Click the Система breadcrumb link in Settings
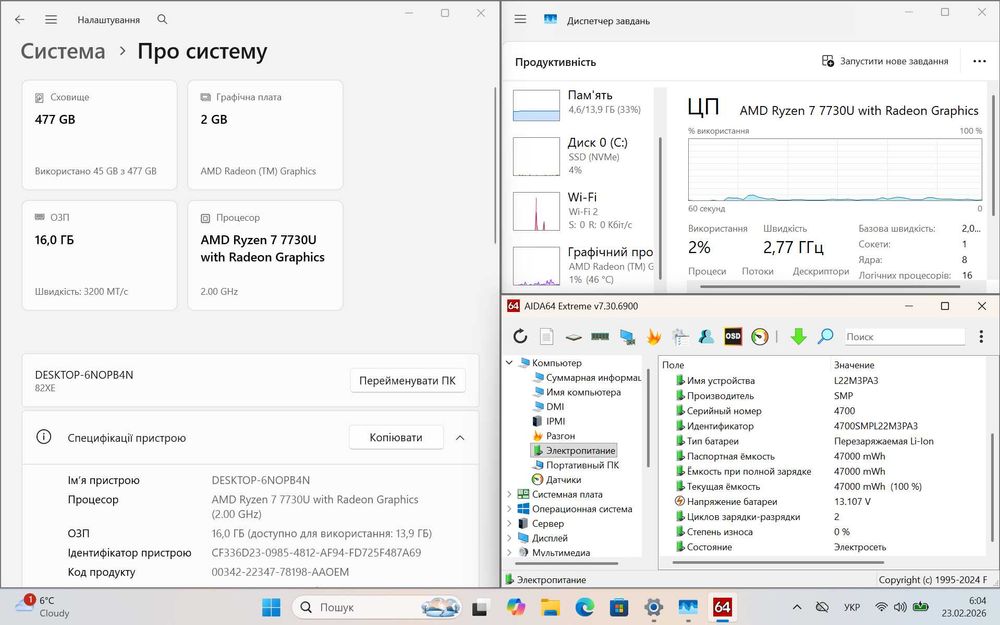The width and height of the screenshot is (1000, 625). point(63,52)
